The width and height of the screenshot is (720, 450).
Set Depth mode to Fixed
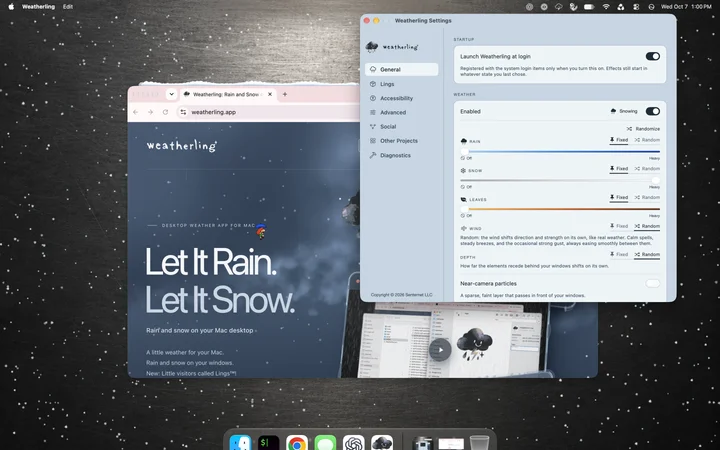click(619, 254)
